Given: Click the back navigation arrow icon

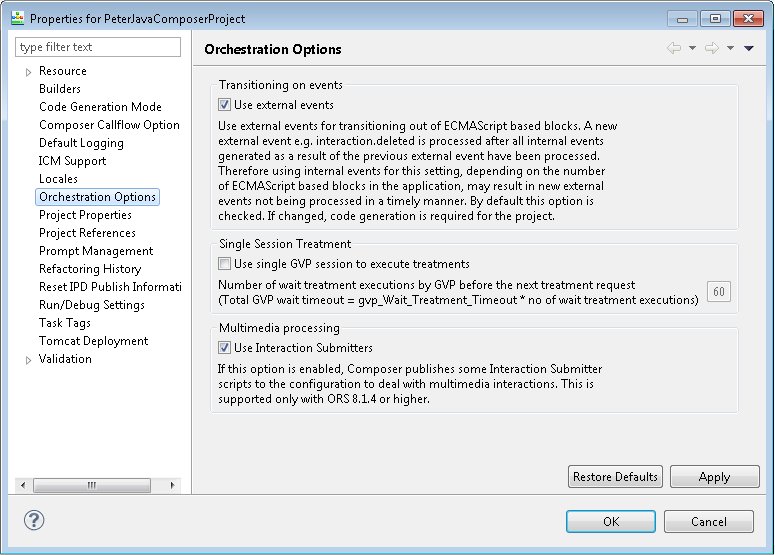Looking at the screenshot, I should pos(674,48).
